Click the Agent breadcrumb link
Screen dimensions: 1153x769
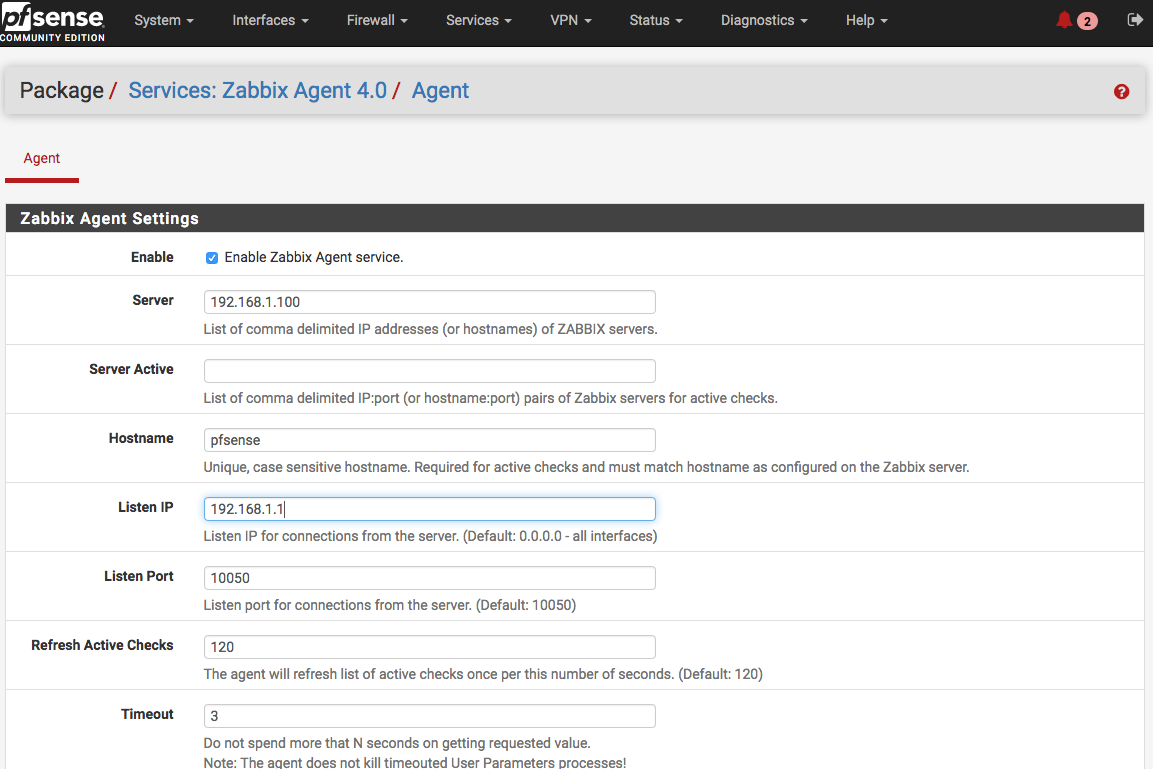tap(440, 91)
